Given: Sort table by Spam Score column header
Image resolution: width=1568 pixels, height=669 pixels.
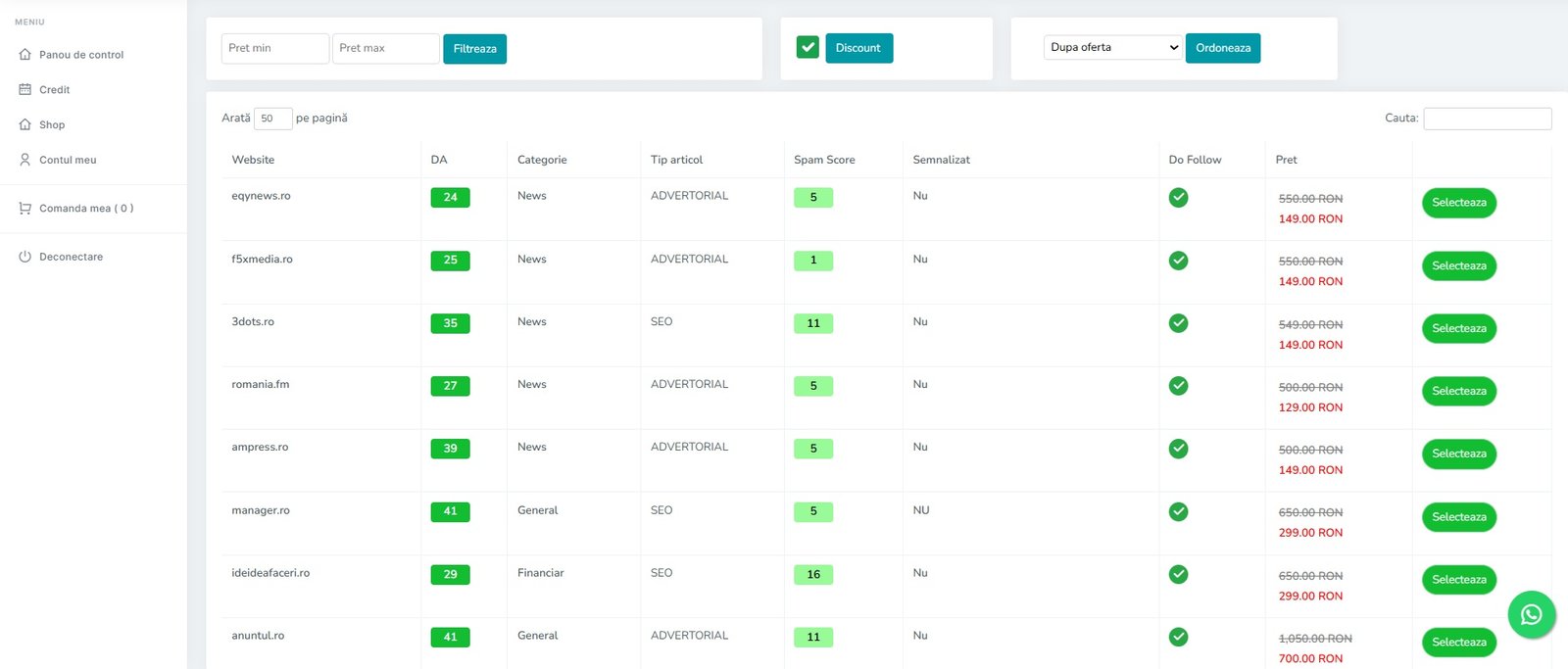Looking at the screenshot, I should (824, 160).
